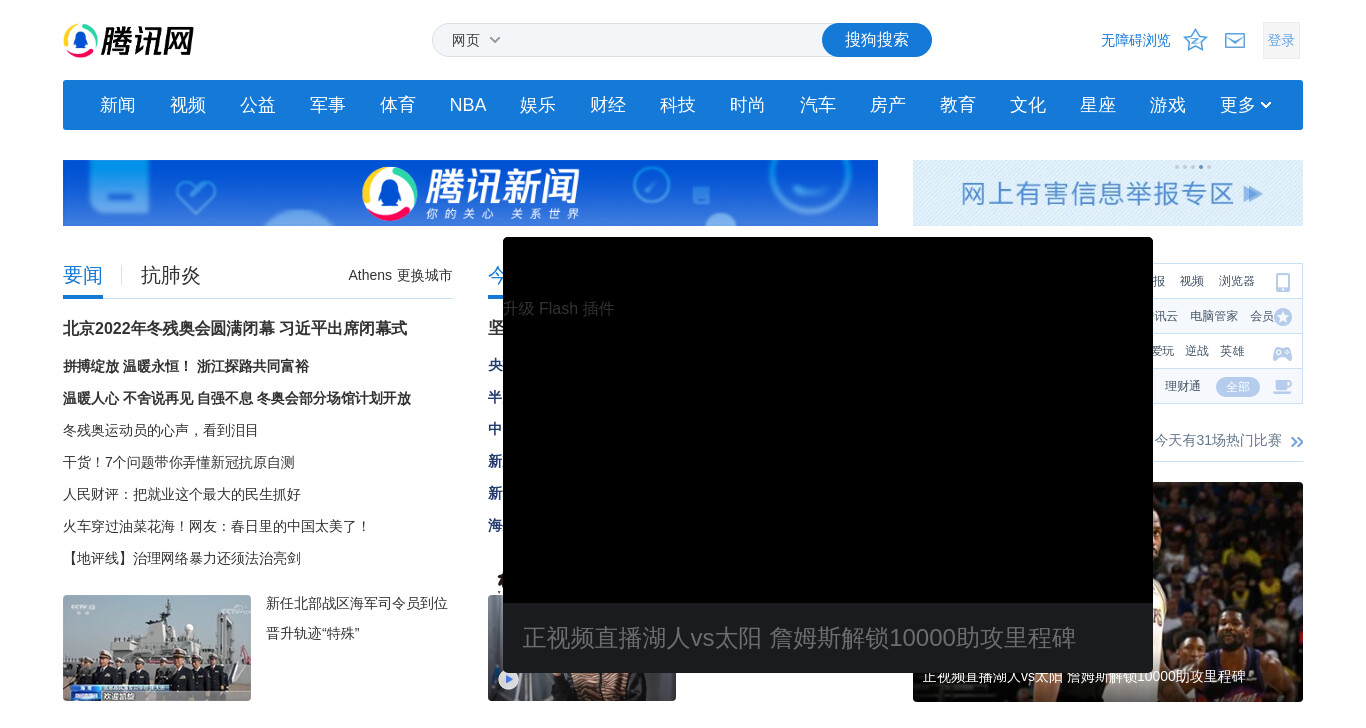This screenshot has height=728, width=1366.
Task: Click the 全部 pill button
Action: tap(1238, 387)
